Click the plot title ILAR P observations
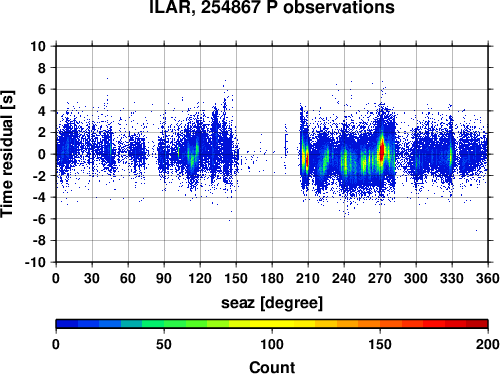The image size is (500, 374). pos(272,7)
